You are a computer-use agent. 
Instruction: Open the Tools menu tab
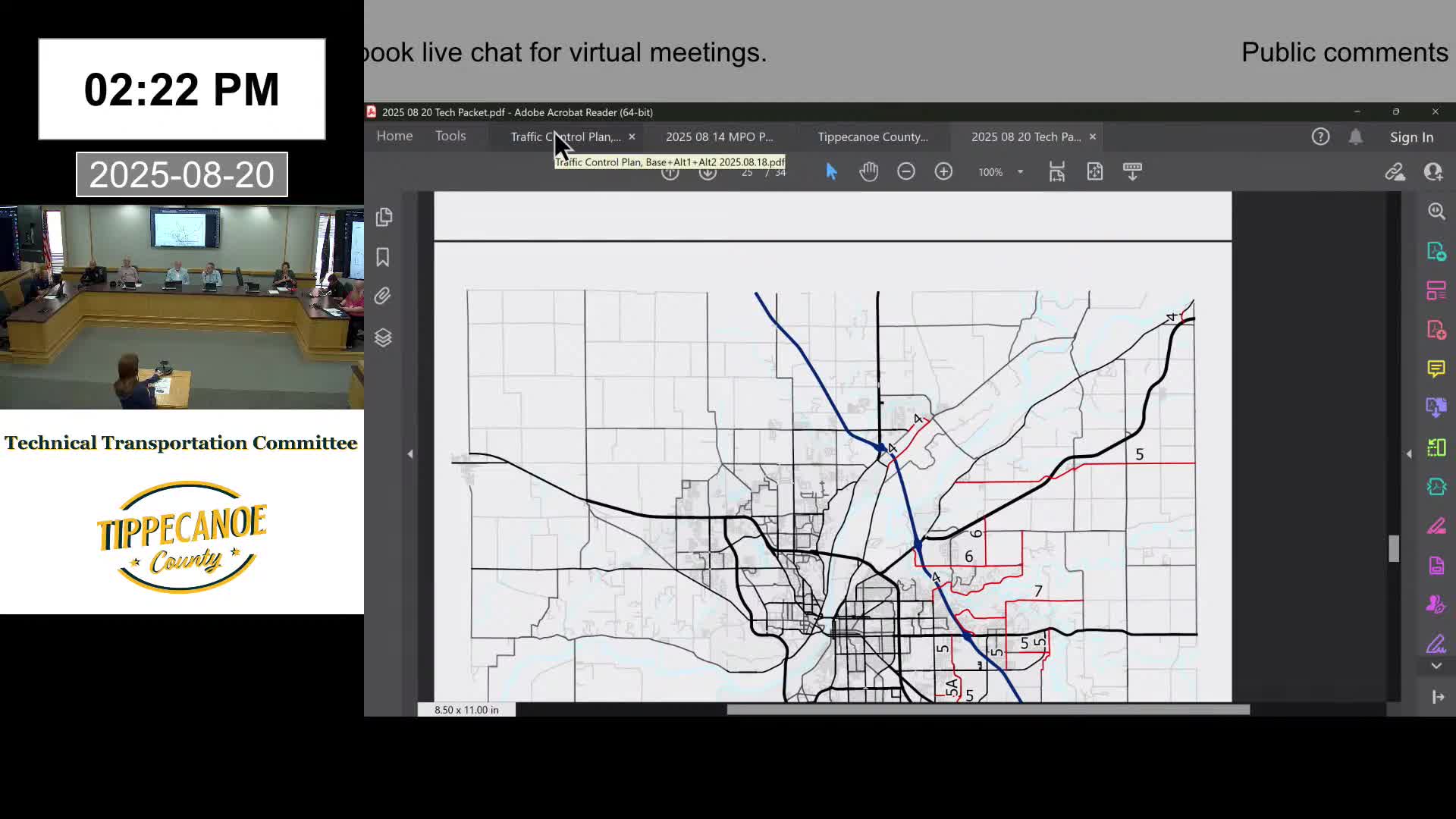[x=450, y=136]
